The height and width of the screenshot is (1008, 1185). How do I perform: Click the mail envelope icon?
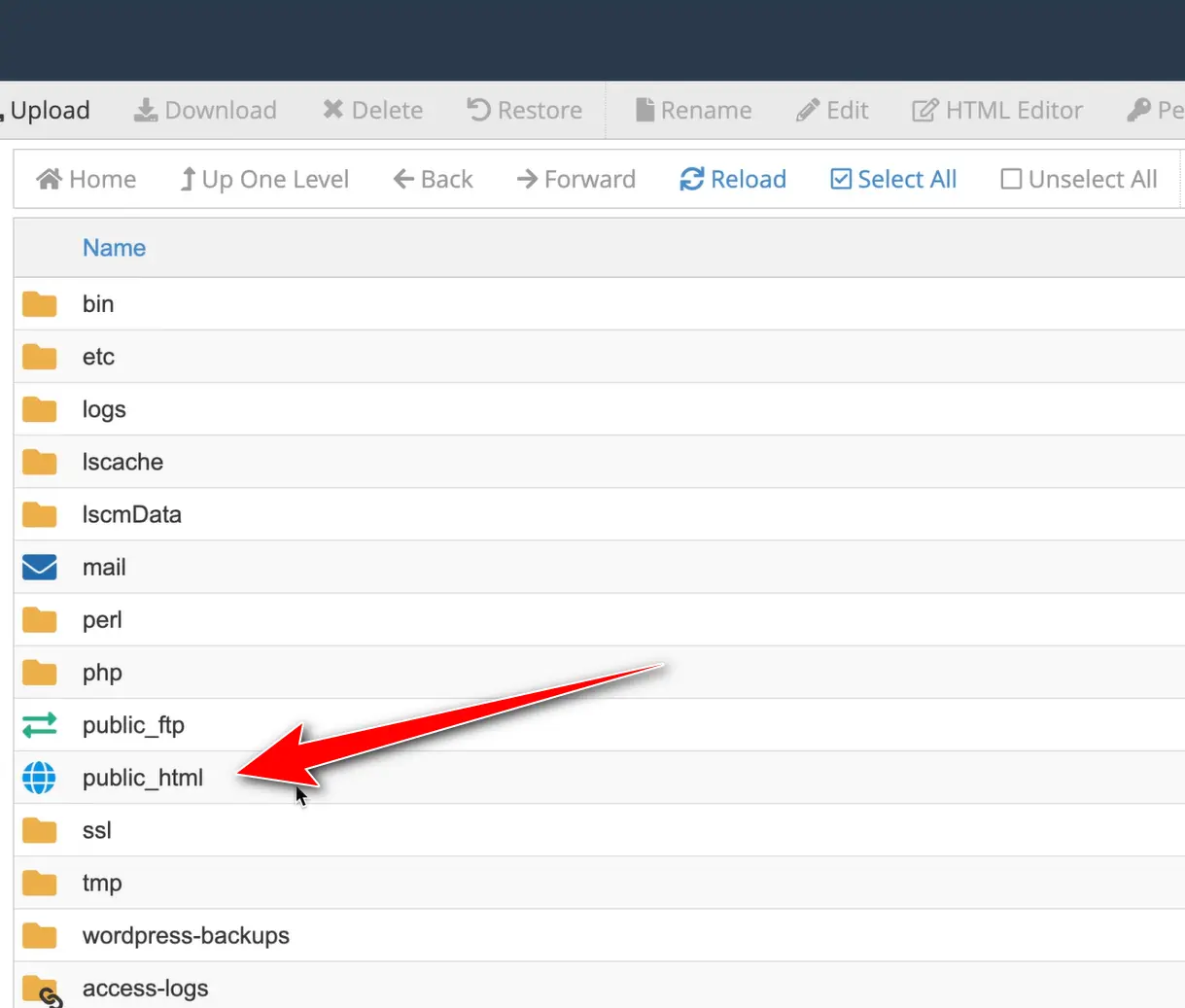pos(39,568)
